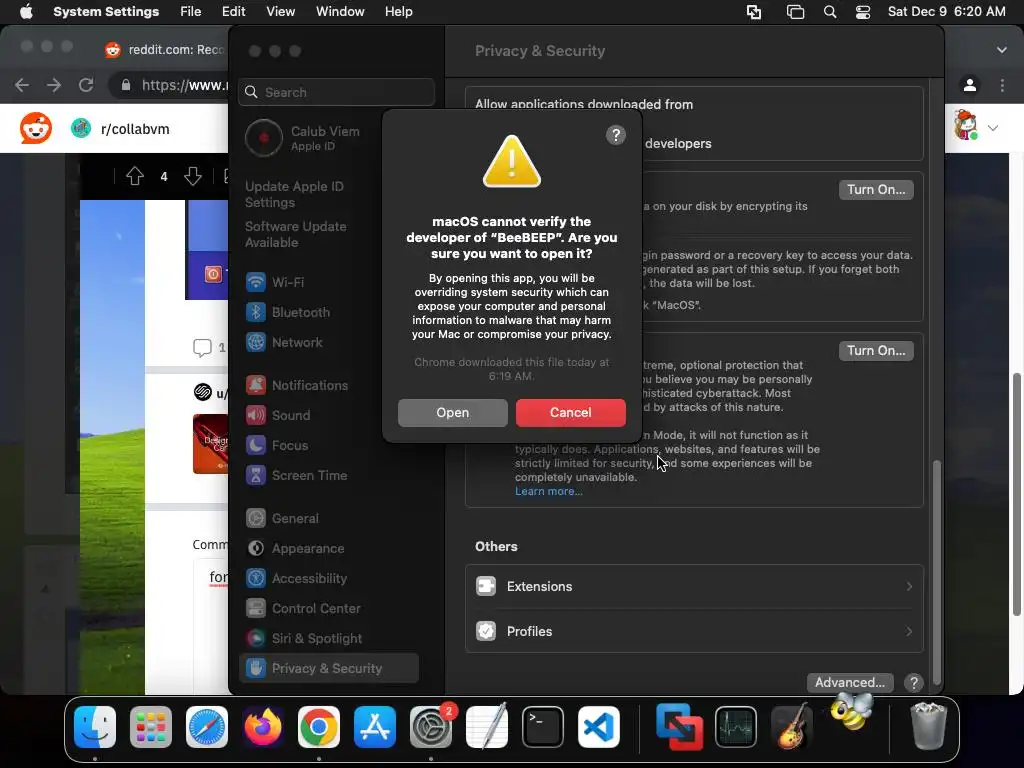The width and height of the screenshot is (1024, 768).
Task: Cancel opening BeeBEEP
Action: tap(571, 413)
